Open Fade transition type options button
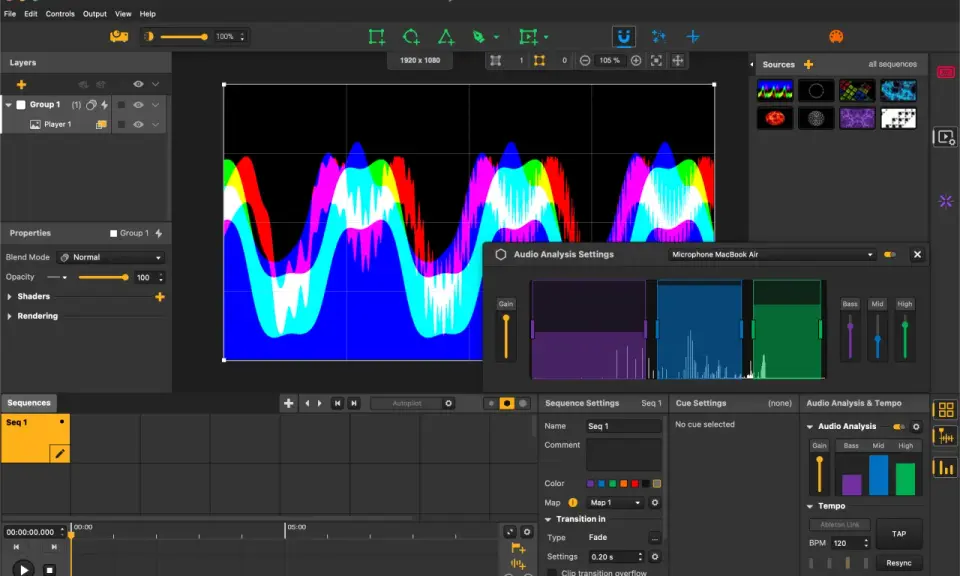This screenshot has width=960, height=576. pos(654,538)
